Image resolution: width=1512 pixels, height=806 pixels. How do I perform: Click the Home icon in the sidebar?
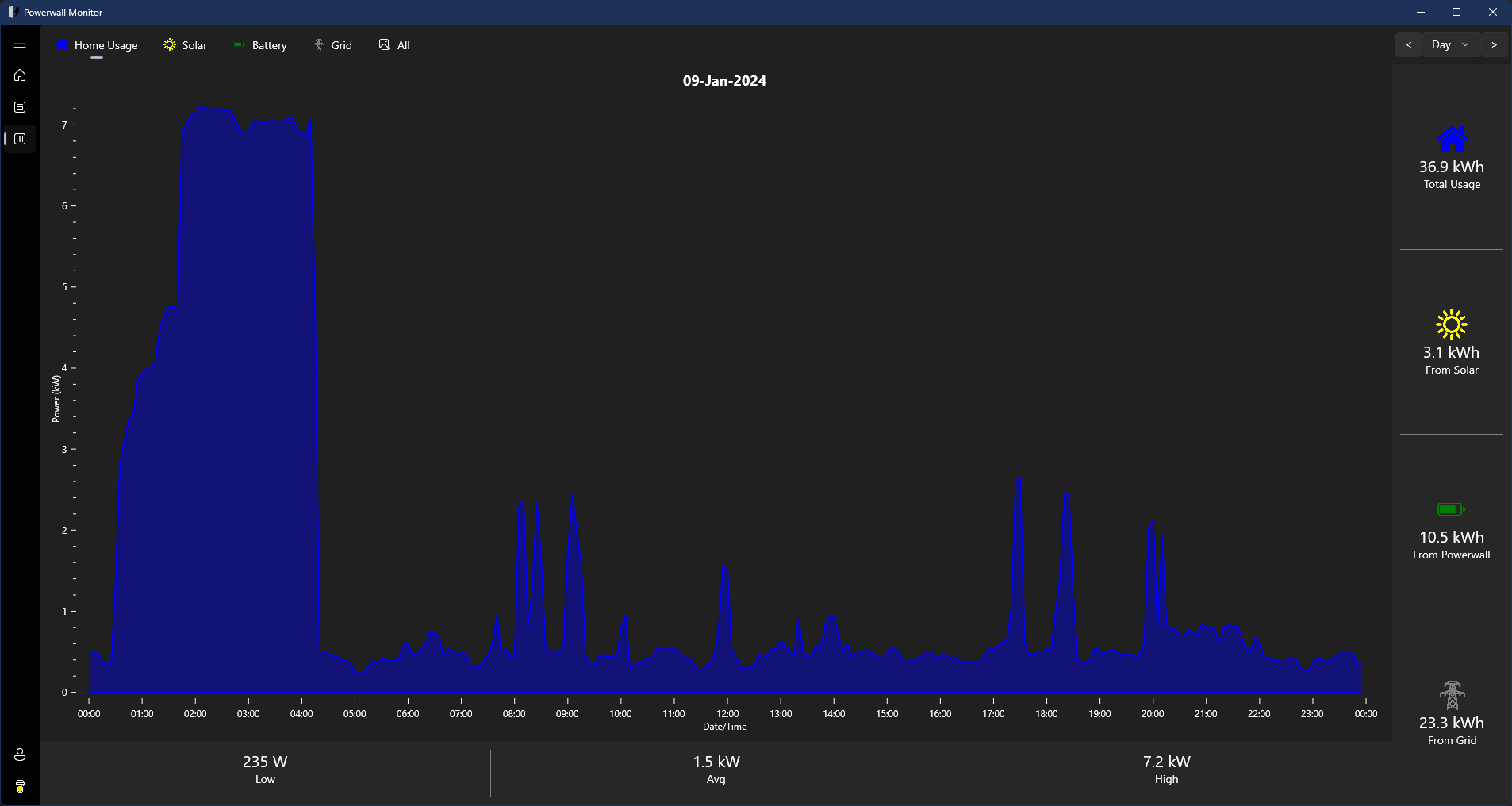point(19,75)
